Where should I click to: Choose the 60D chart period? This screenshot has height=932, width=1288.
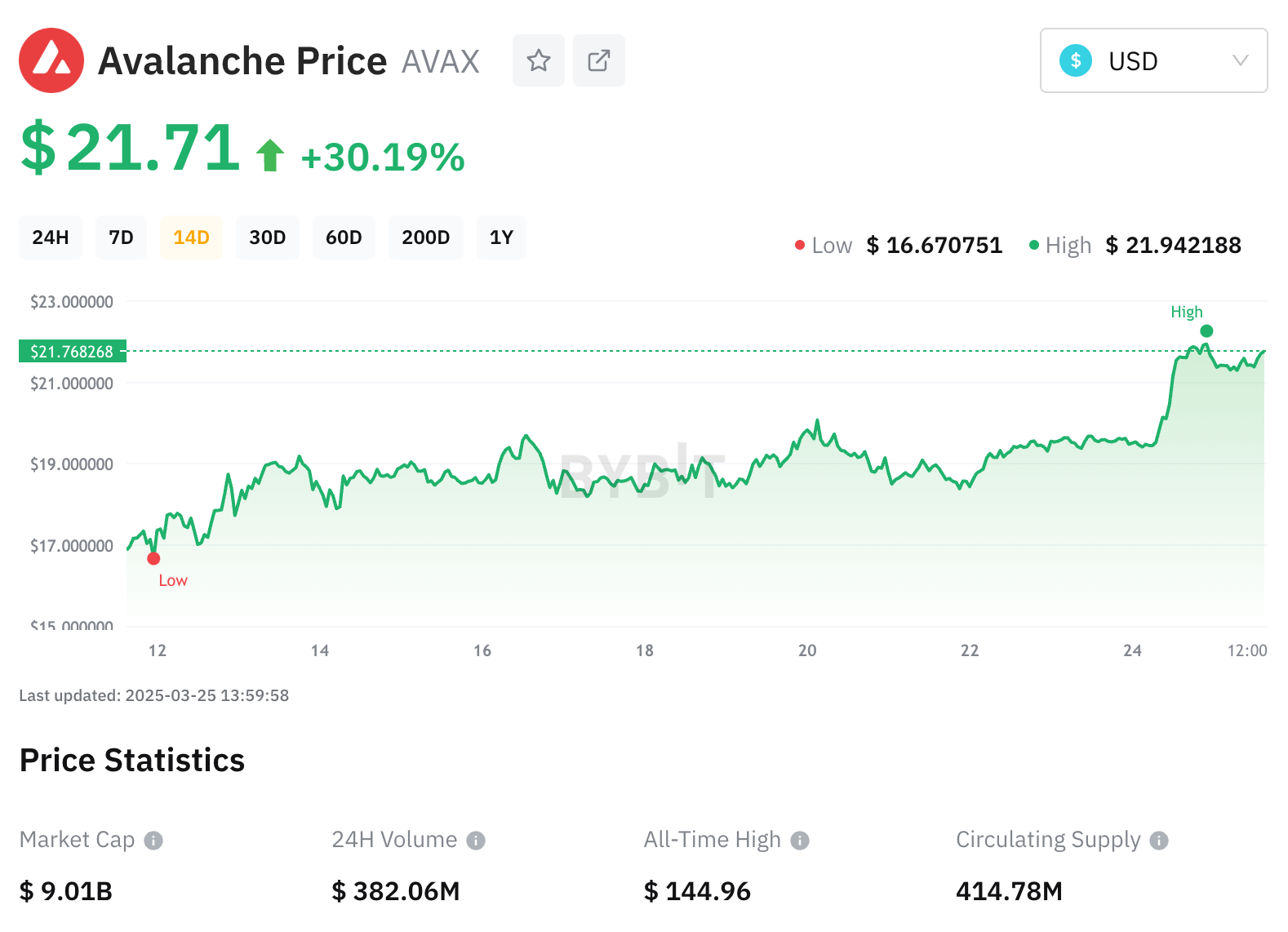[x=344, y=237]
